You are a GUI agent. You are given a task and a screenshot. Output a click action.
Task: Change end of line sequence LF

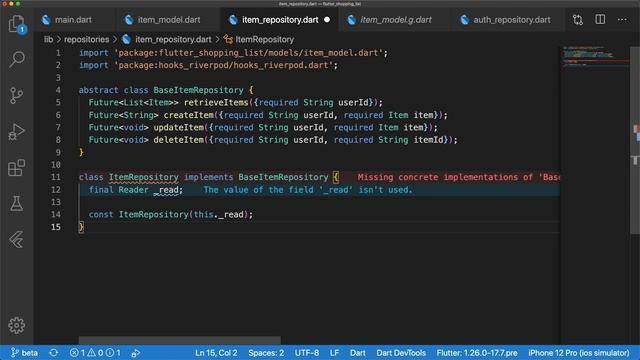[x=334, y=353]
